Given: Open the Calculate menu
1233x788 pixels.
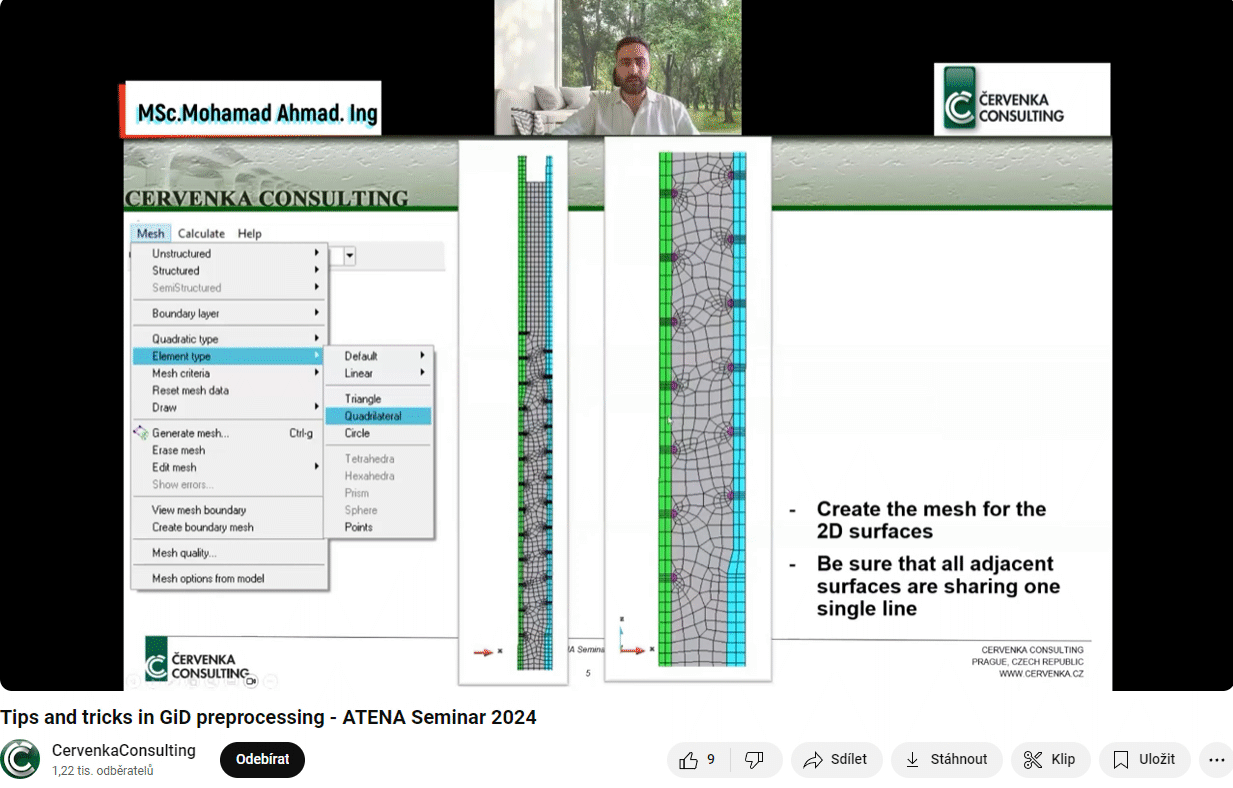Looking at the screenshot, I should [201, 233].
